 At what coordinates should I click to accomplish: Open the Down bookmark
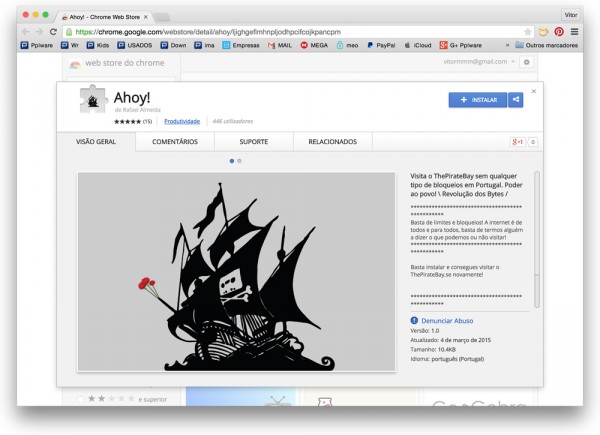[x=173, y=45]
